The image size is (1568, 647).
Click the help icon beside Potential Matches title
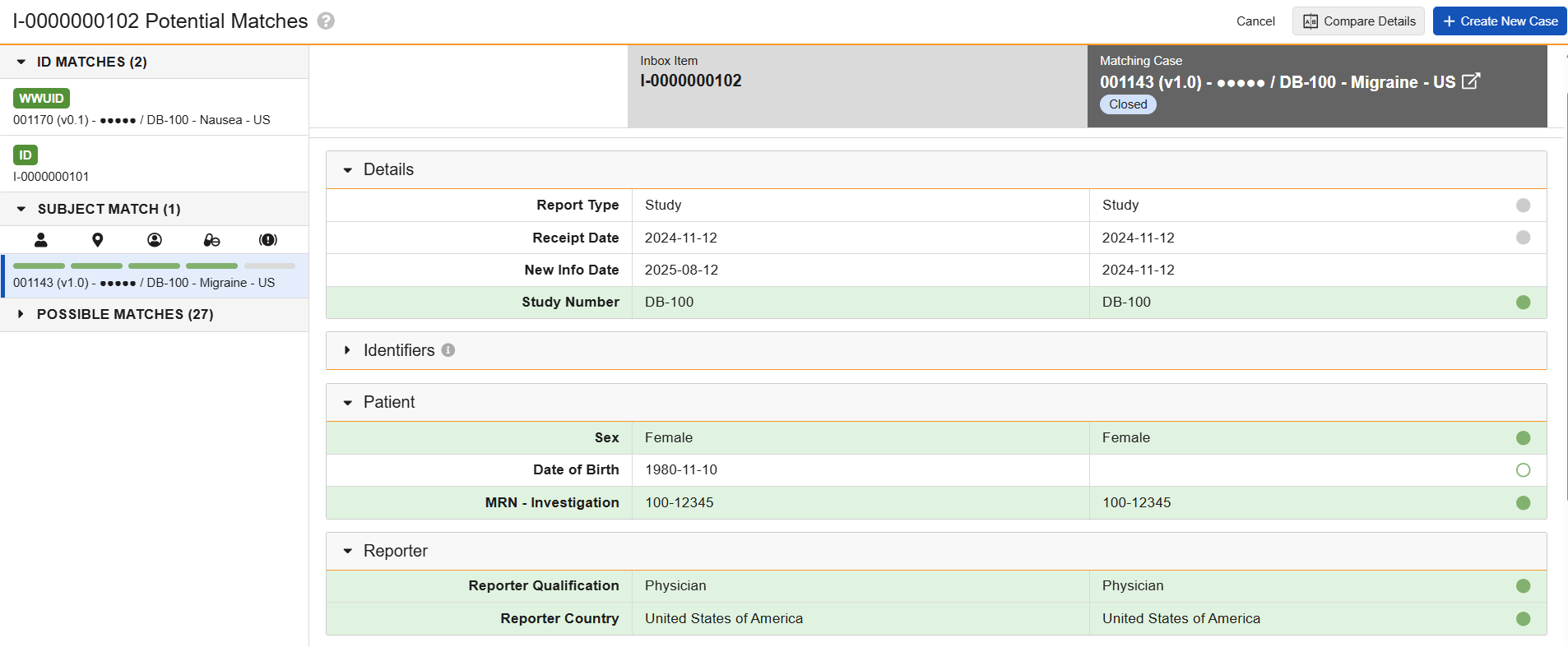326,21
